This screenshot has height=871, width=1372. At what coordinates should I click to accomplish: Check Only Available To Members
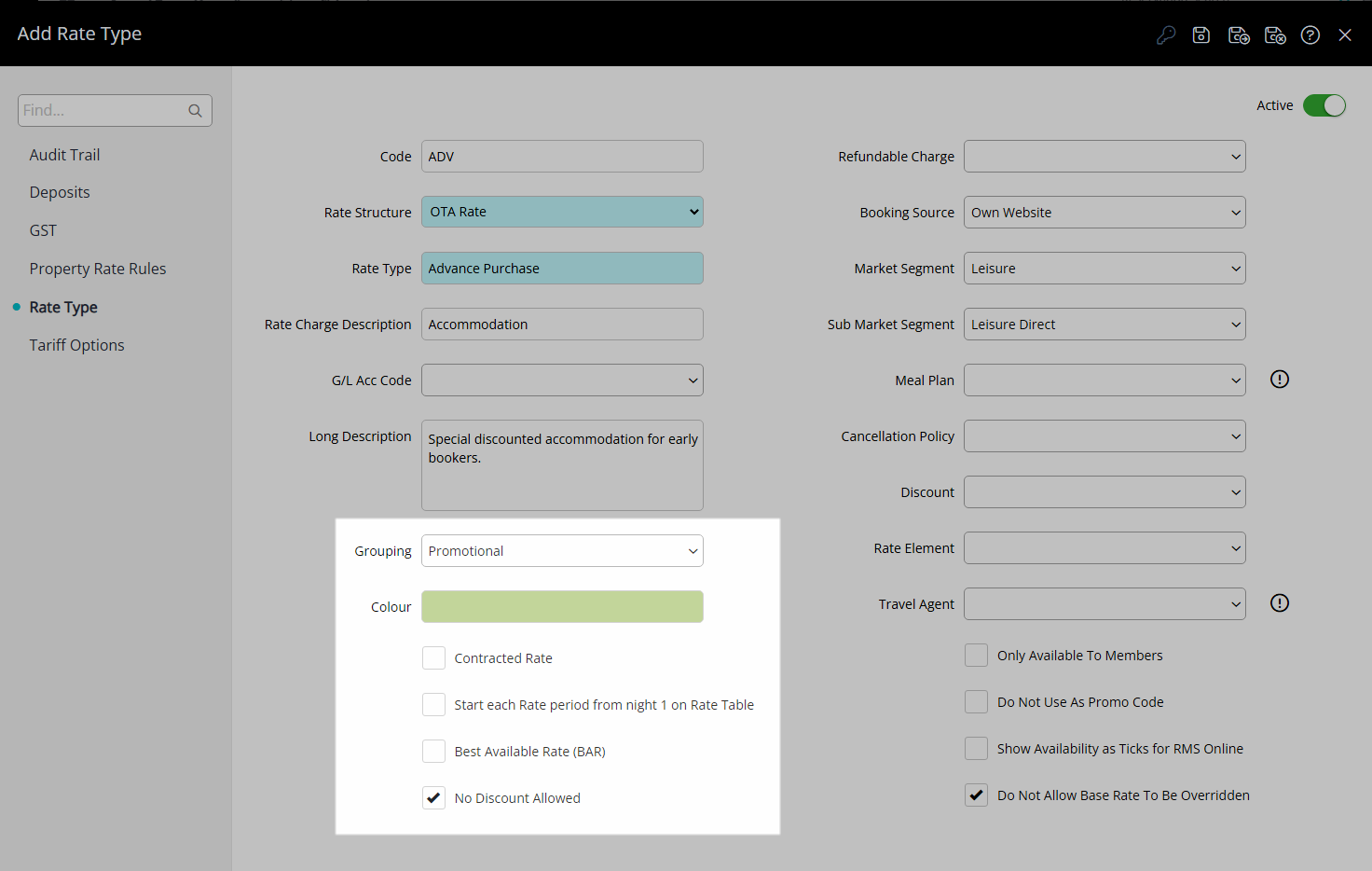(976, 656)
